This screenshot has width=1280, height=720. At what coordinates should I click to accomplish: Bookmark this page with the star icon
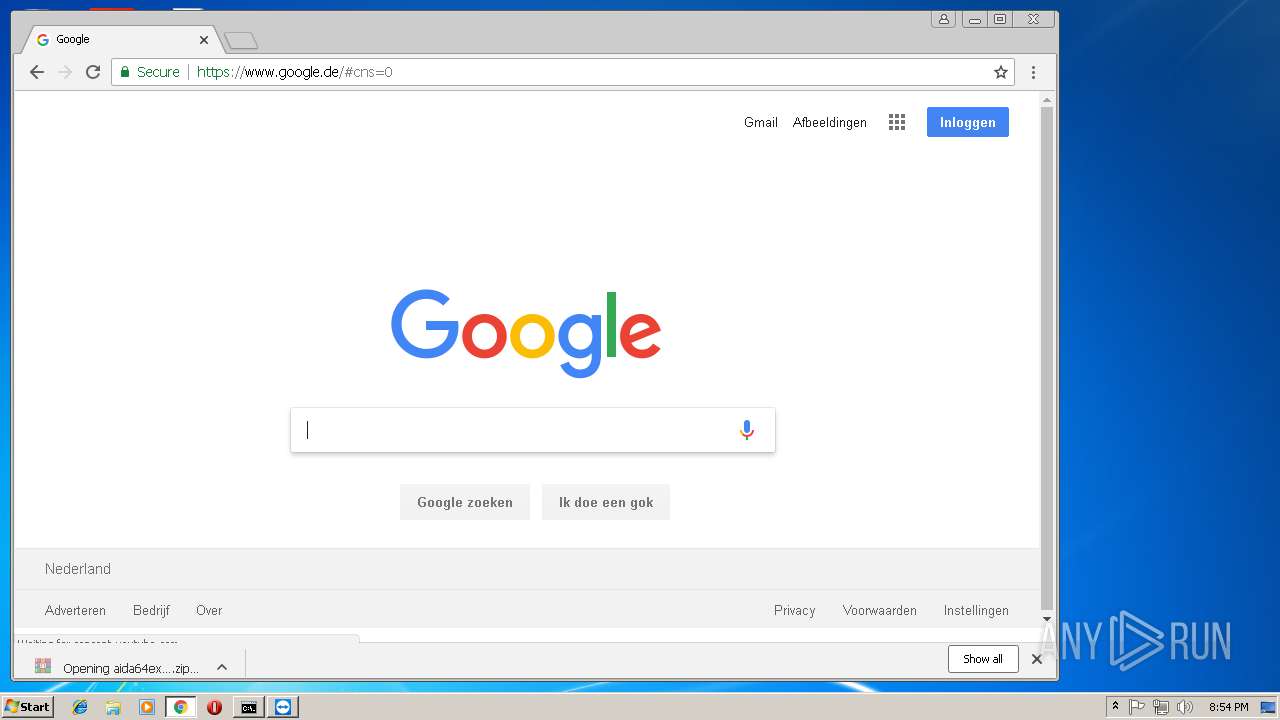click(x=1000, y=72)
